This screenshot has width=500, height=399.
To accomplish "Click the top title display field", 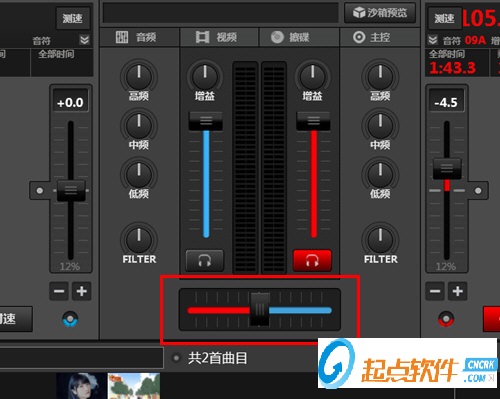I will (221, 13).
